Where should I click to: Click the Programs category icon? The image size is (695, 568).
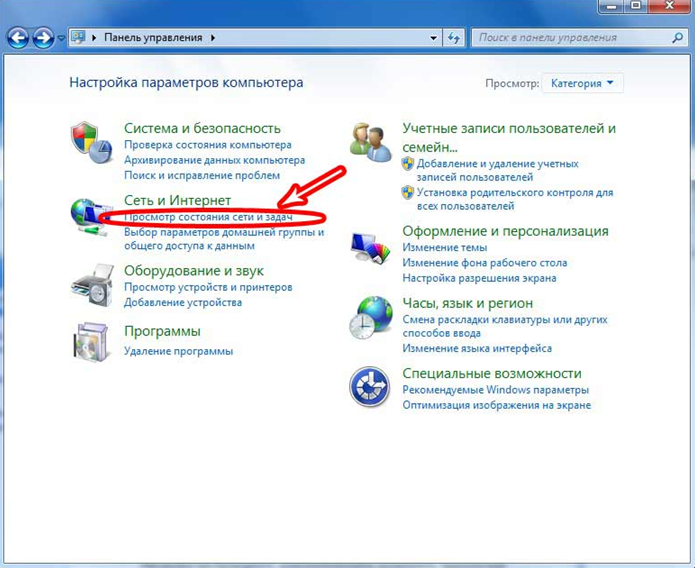tap(91, 343)
